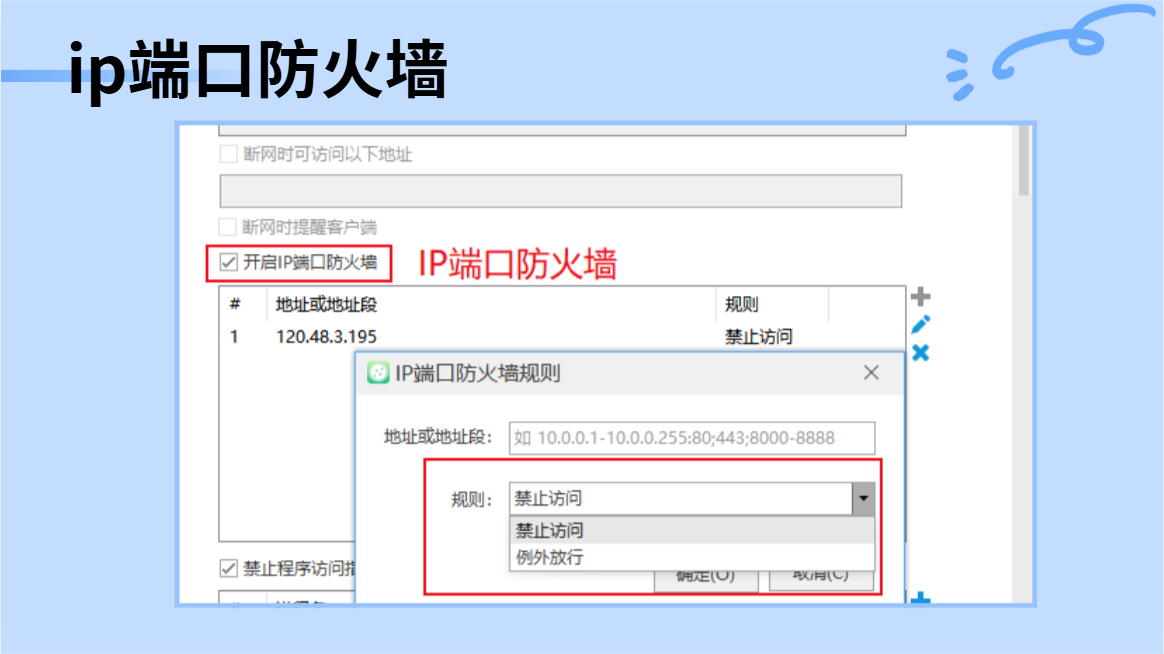
Task: Click the 取消 button in dialog
Action: click(821, 578)
